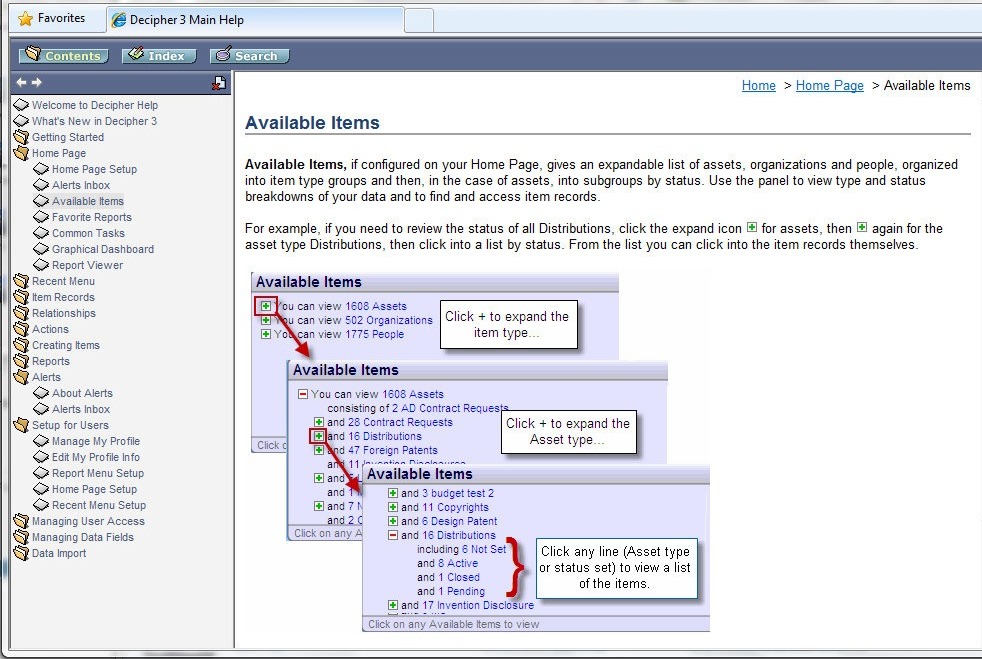The image size is (982, 659).
Task: Click the Edit My Profile Info page icon
Action: 41,457
